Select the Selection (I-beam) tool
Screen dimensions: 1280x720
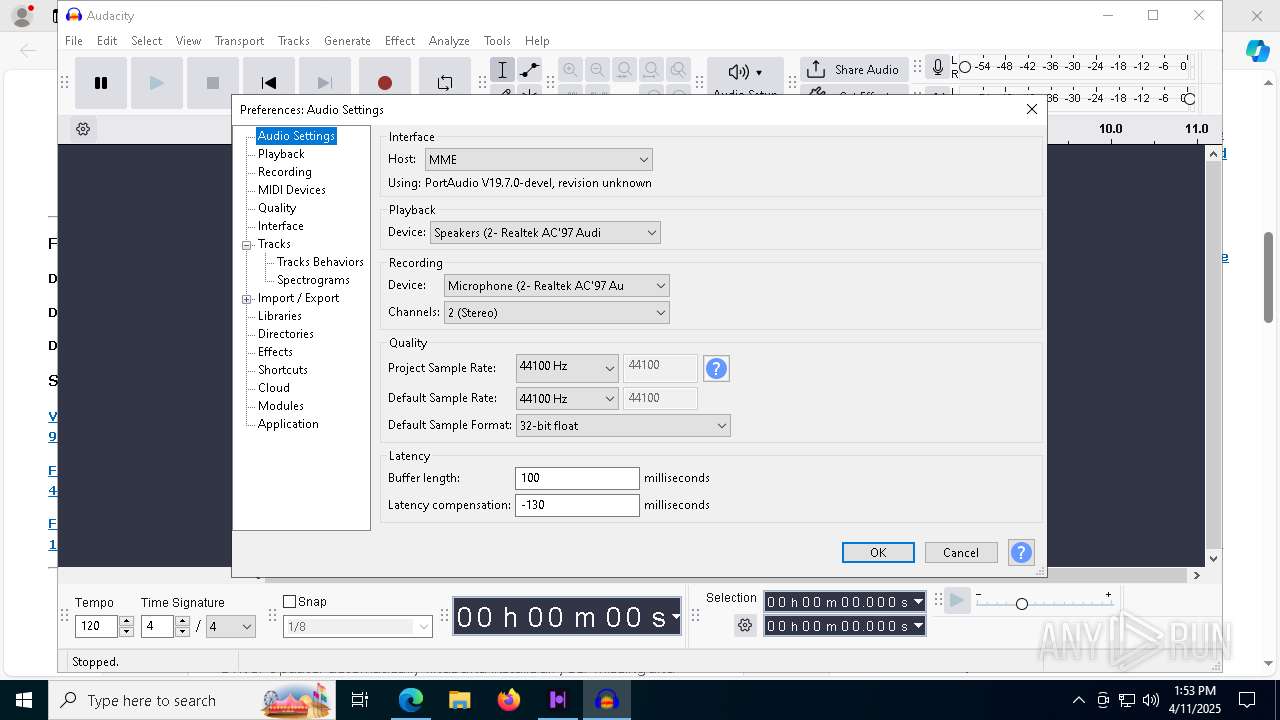tap(503, 70)
